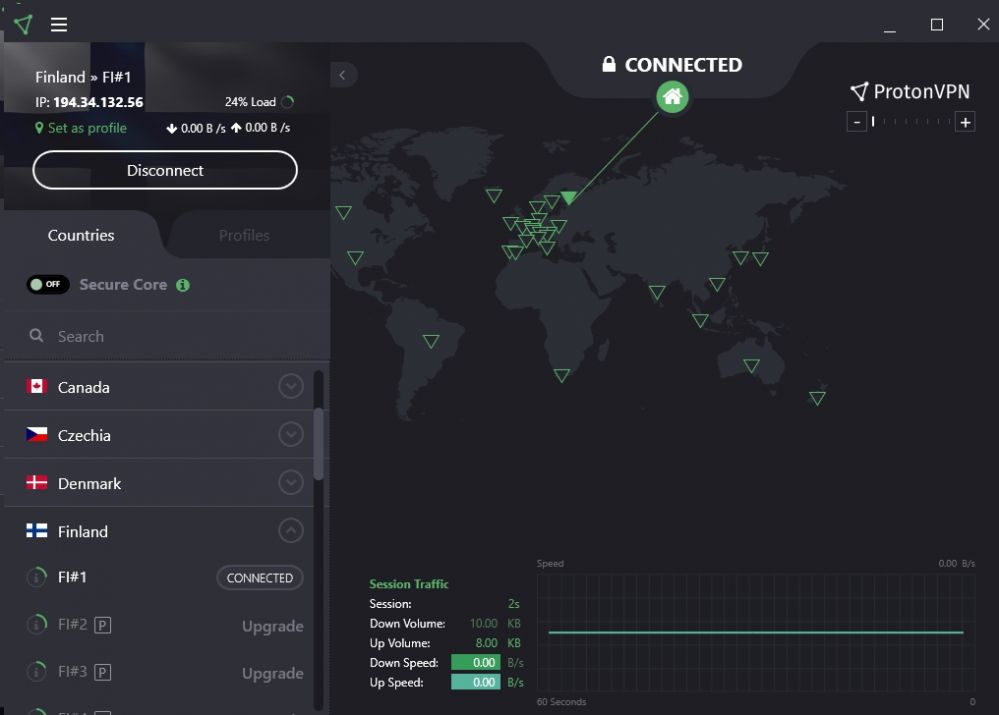Click the zoom out minus button

856,122
